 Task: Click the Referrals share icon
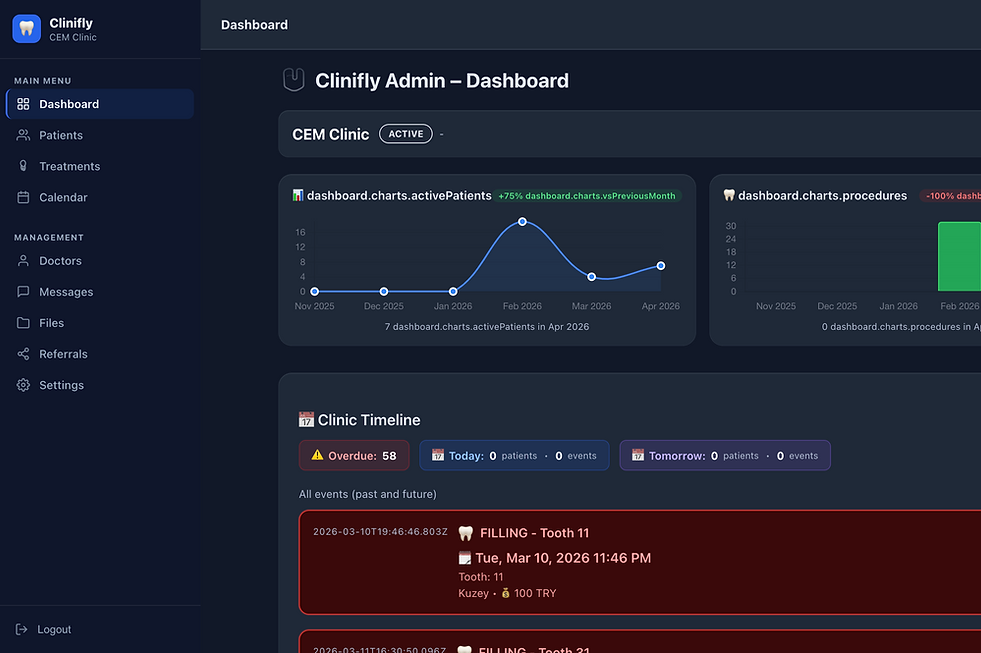pos(23,354)
